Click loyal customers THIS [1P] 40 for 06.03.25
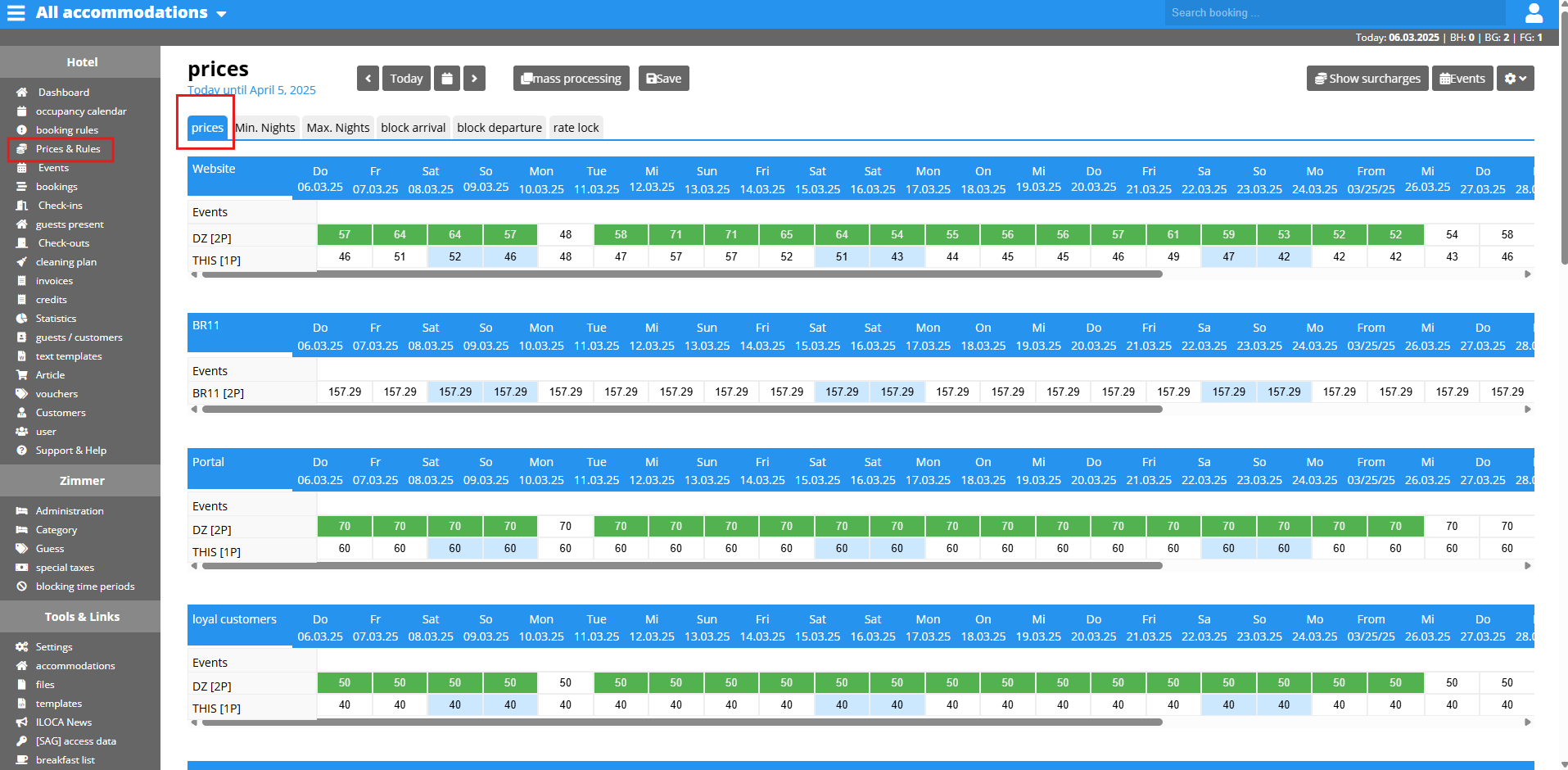Image resolution: width=1568 pixels, height=770 pixels. pyautogui.click(x=345, y=704)
